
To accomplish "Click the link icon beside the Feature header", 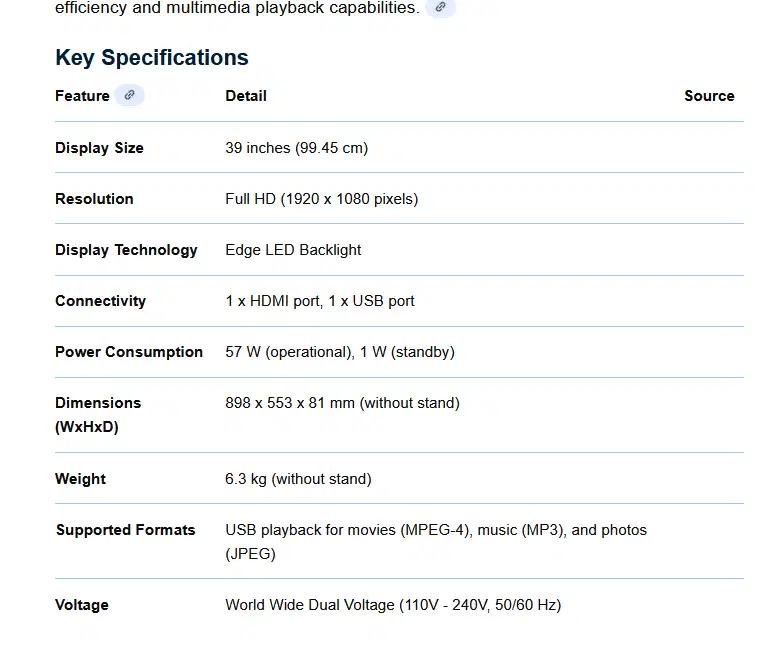I will [129, 96].
